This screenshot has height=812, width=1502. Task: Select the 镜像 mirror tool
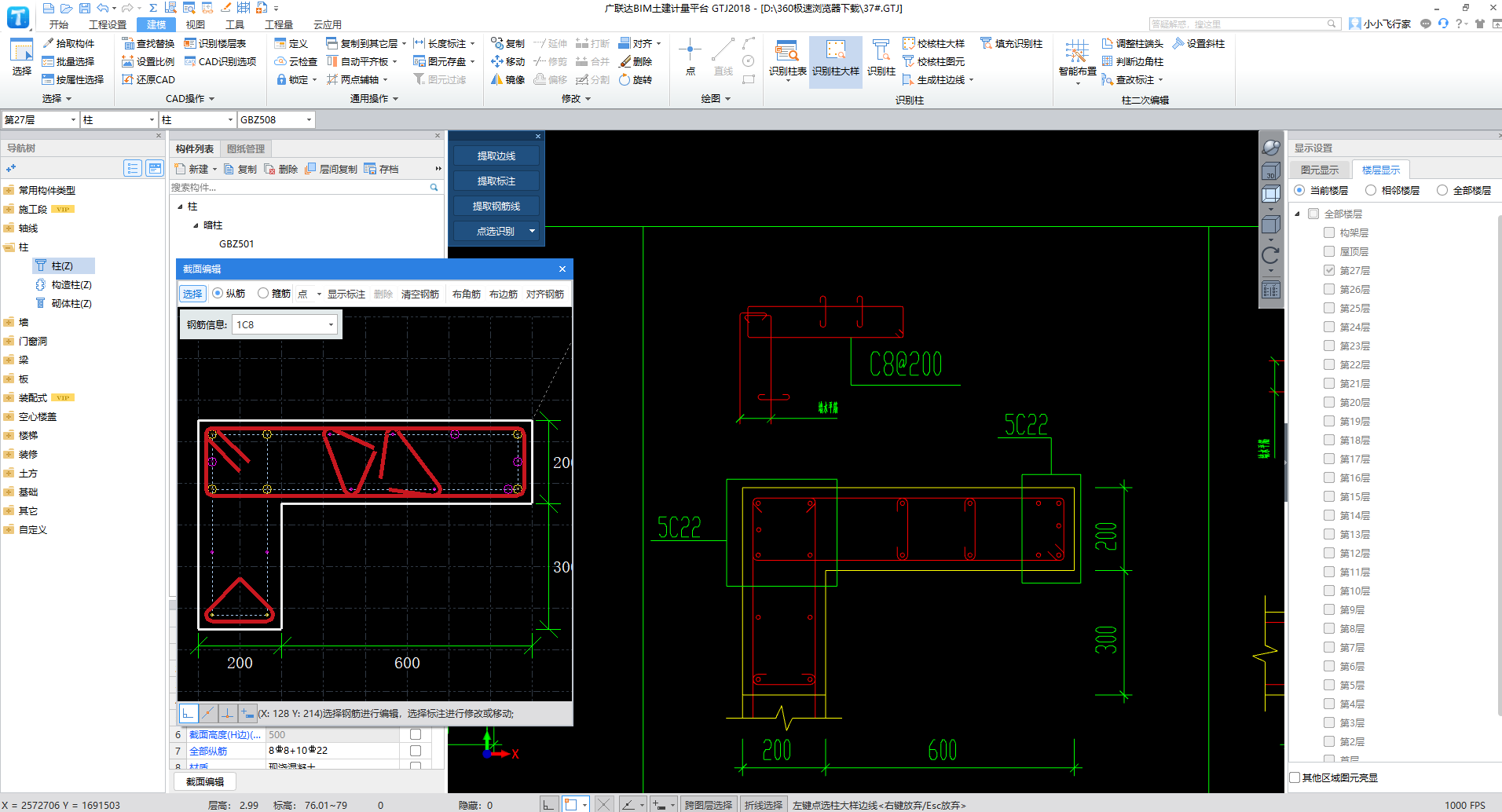[x=507, y=79]
